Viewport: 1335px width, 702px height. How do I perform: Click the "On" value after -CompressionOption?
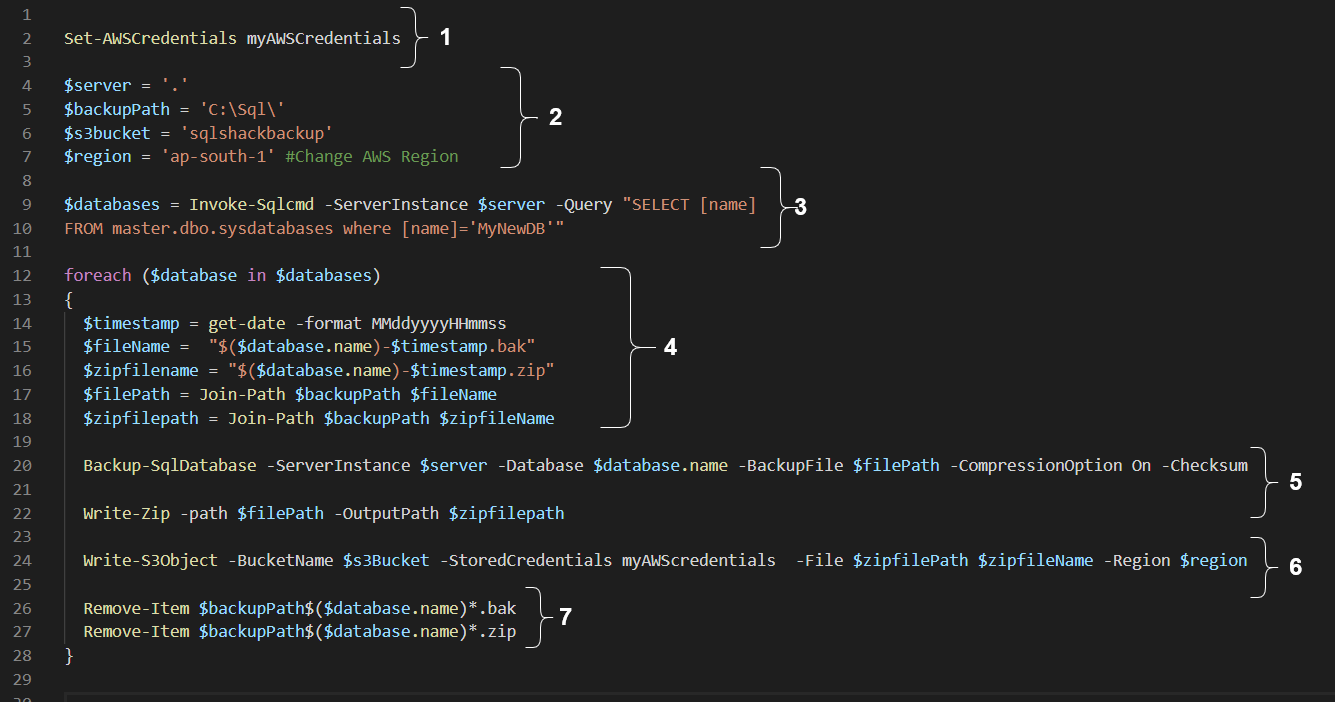click(1141, 465)
